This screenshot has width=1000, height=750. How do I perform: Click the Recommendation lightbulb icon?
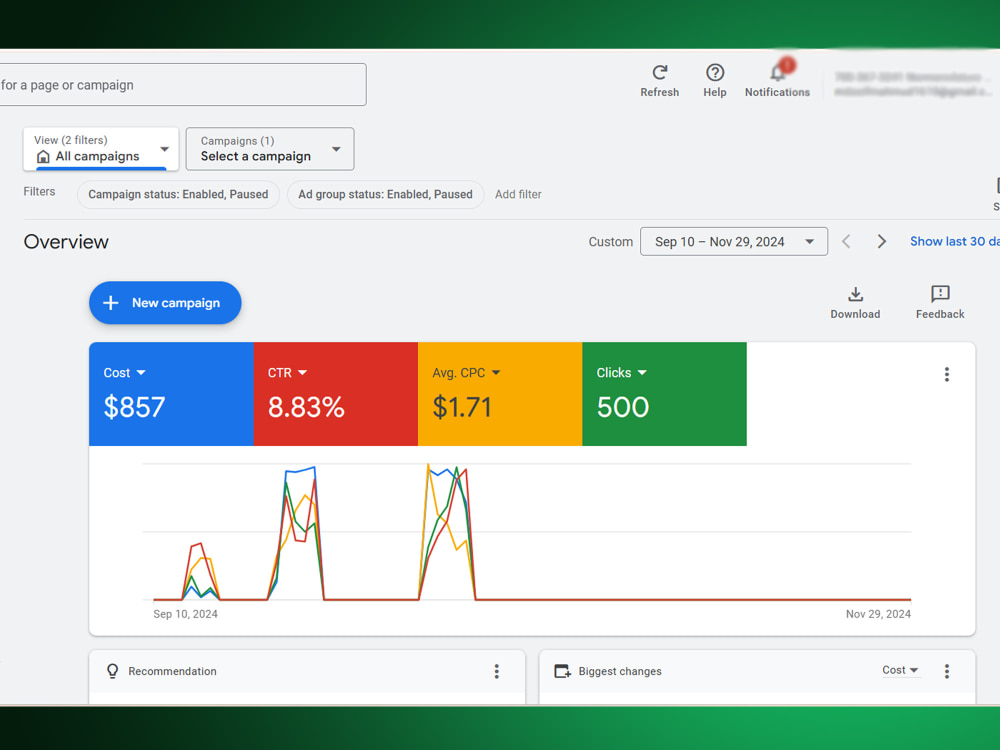point(113,671)
